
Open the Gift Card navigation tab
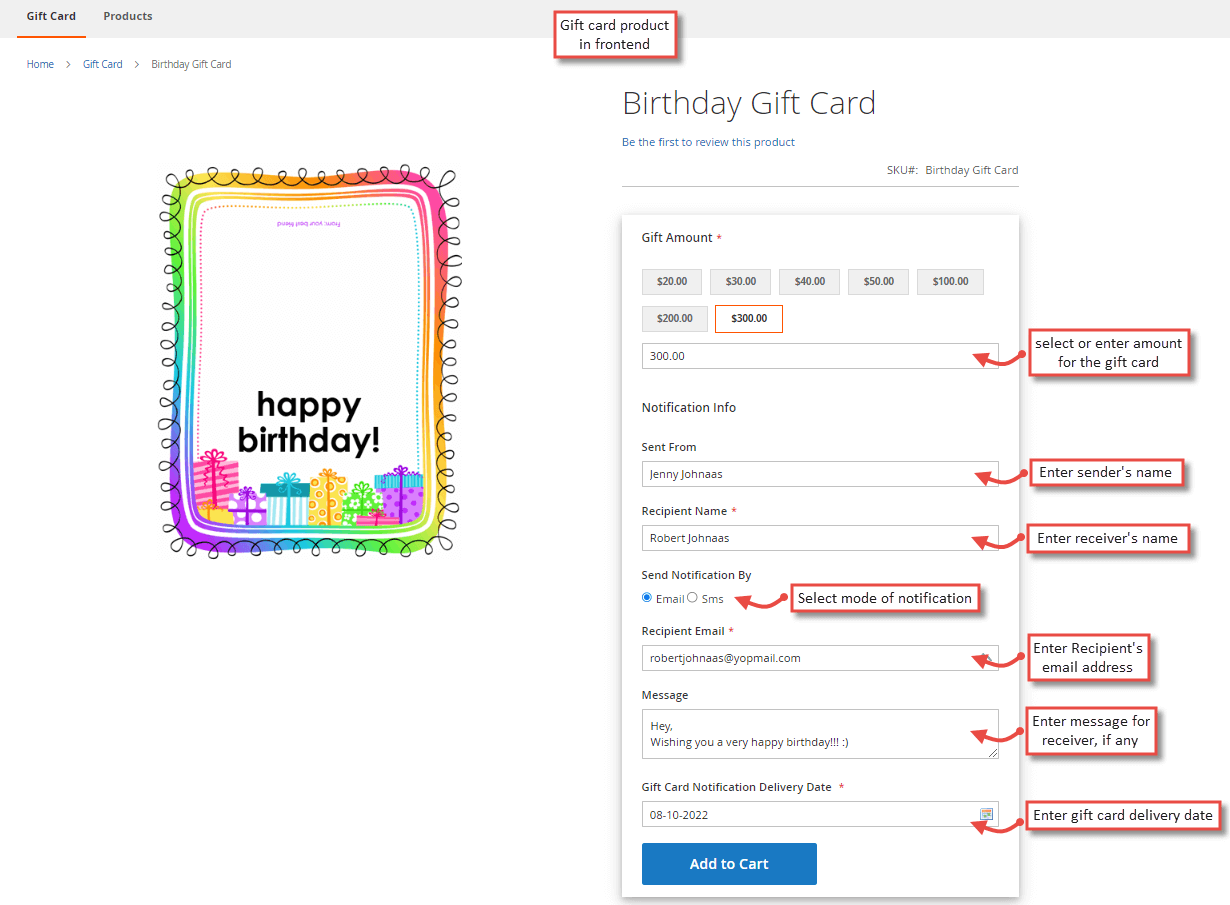click(51, 17)
